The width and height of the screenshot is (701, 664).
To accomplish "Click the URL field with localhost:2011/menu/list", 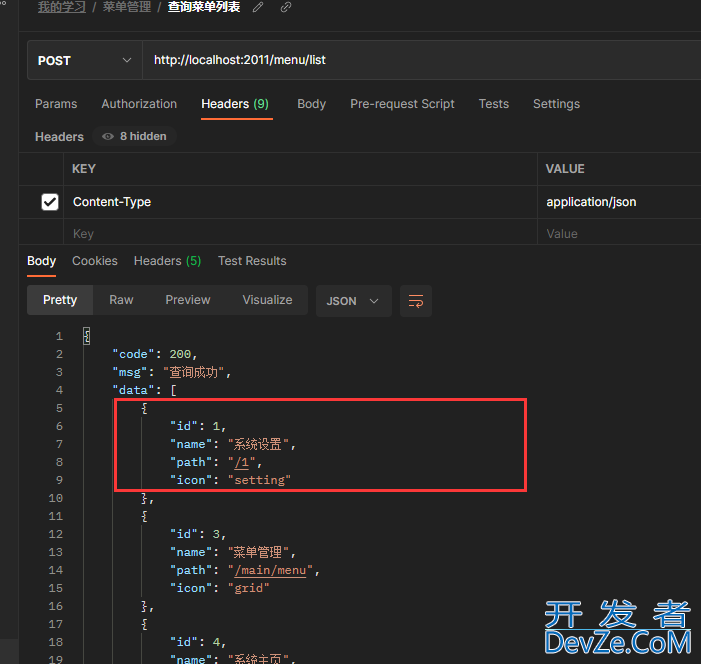I will tap(421, 60).
